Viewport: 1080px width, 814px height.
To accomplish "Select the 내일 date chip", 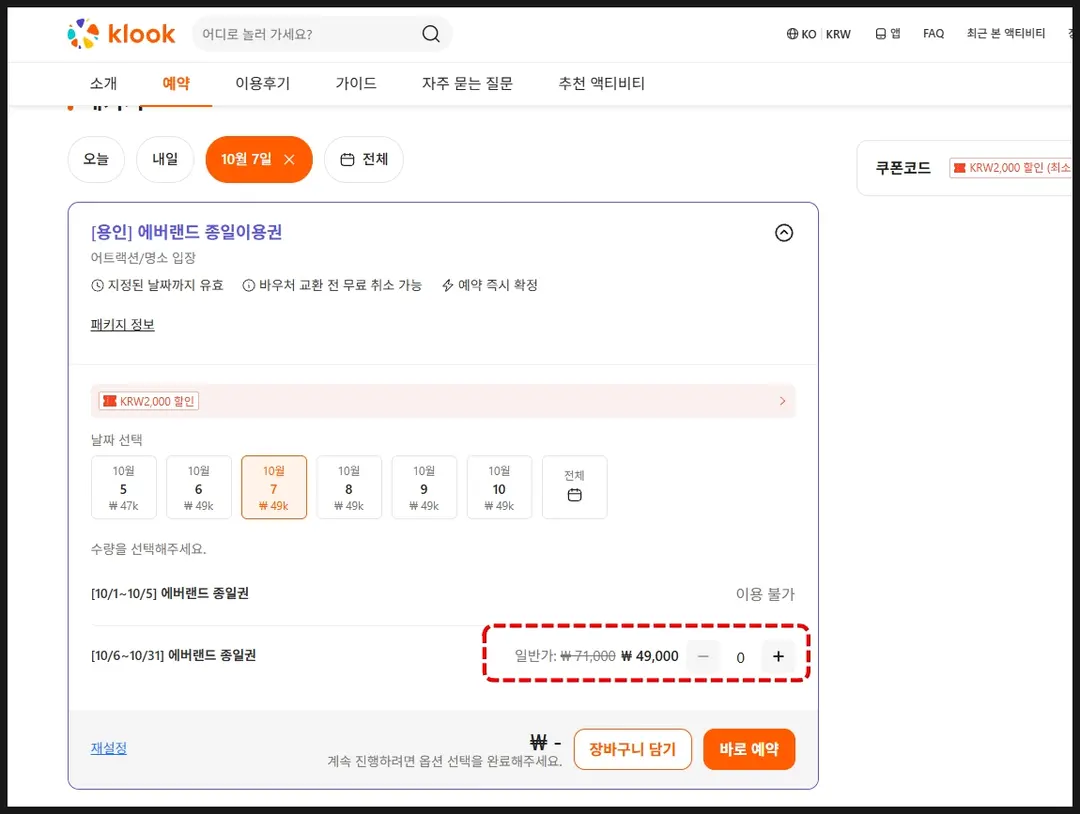I will [x=165, y=160].
